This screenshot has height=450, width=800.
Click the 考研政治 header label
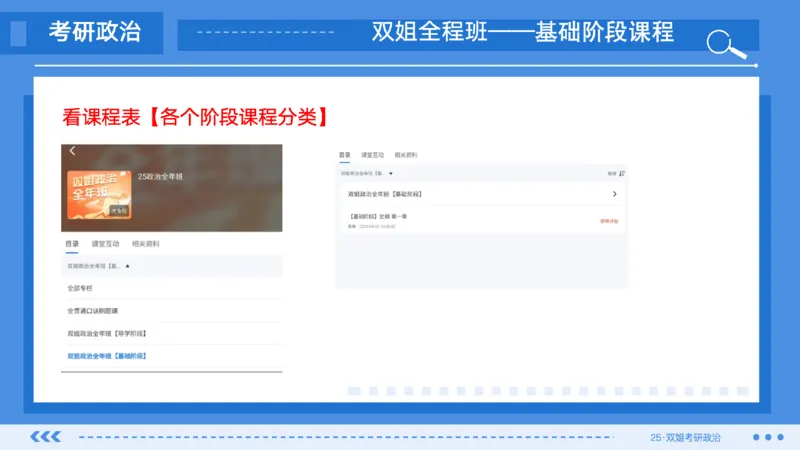click(x=95, y=32)
